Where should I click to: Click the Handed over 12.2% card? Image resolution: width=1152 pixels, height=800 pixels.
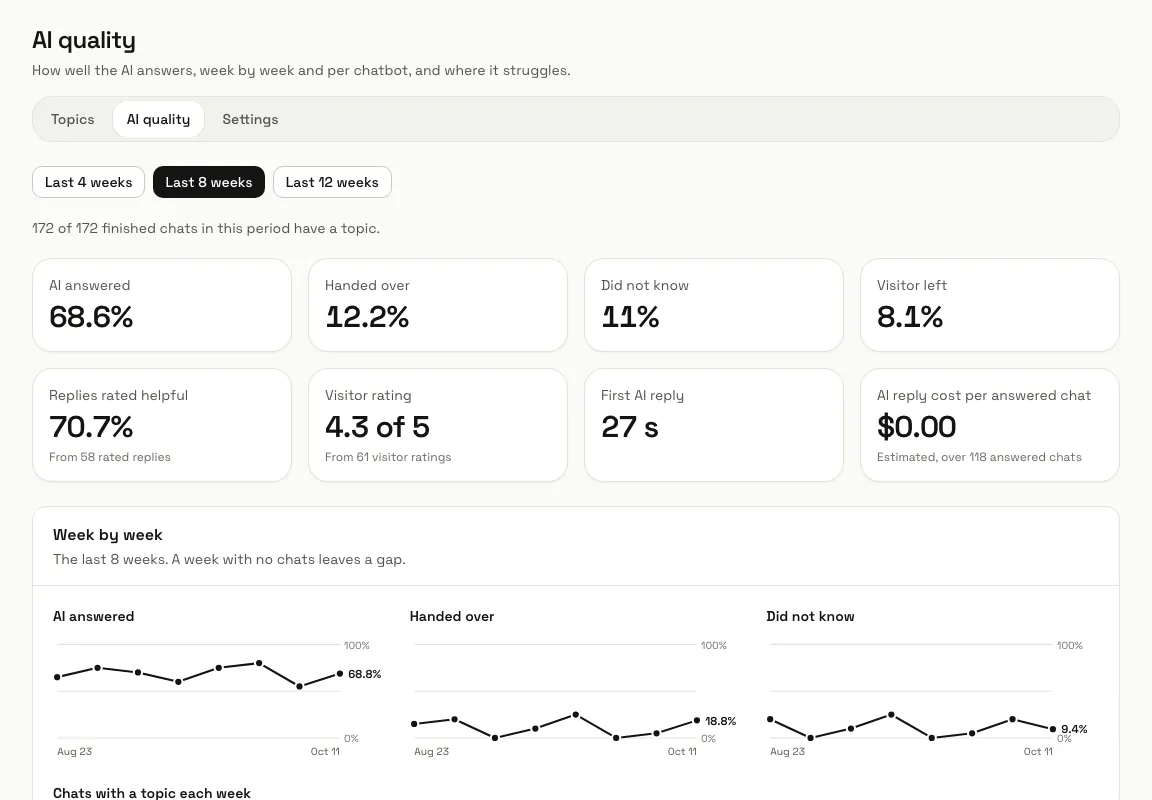[x=438, y=305]
